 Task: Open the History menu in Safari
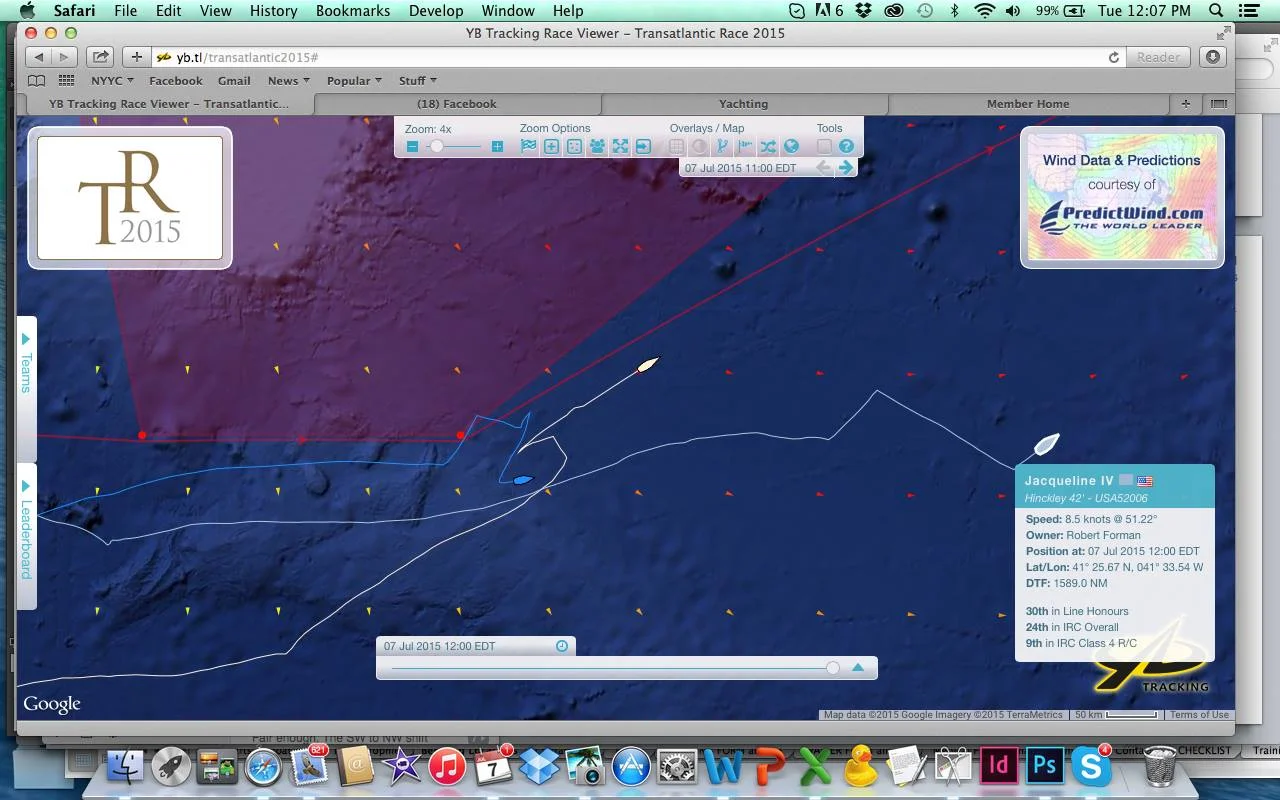(x=272, y=11)
